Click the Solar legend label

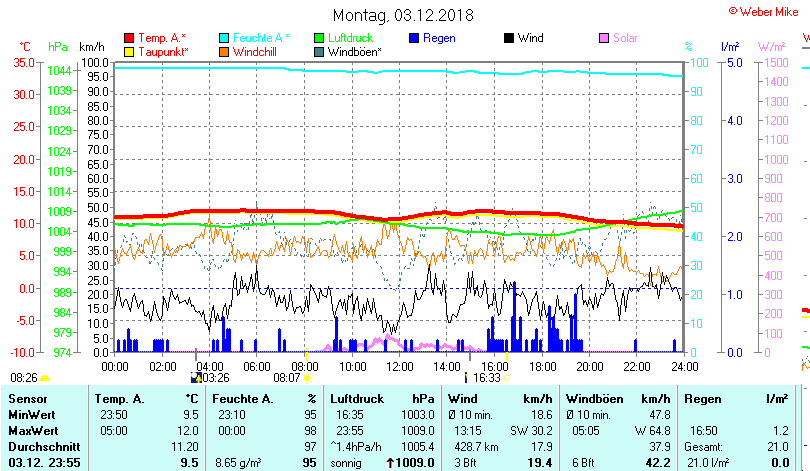point(625,38)
